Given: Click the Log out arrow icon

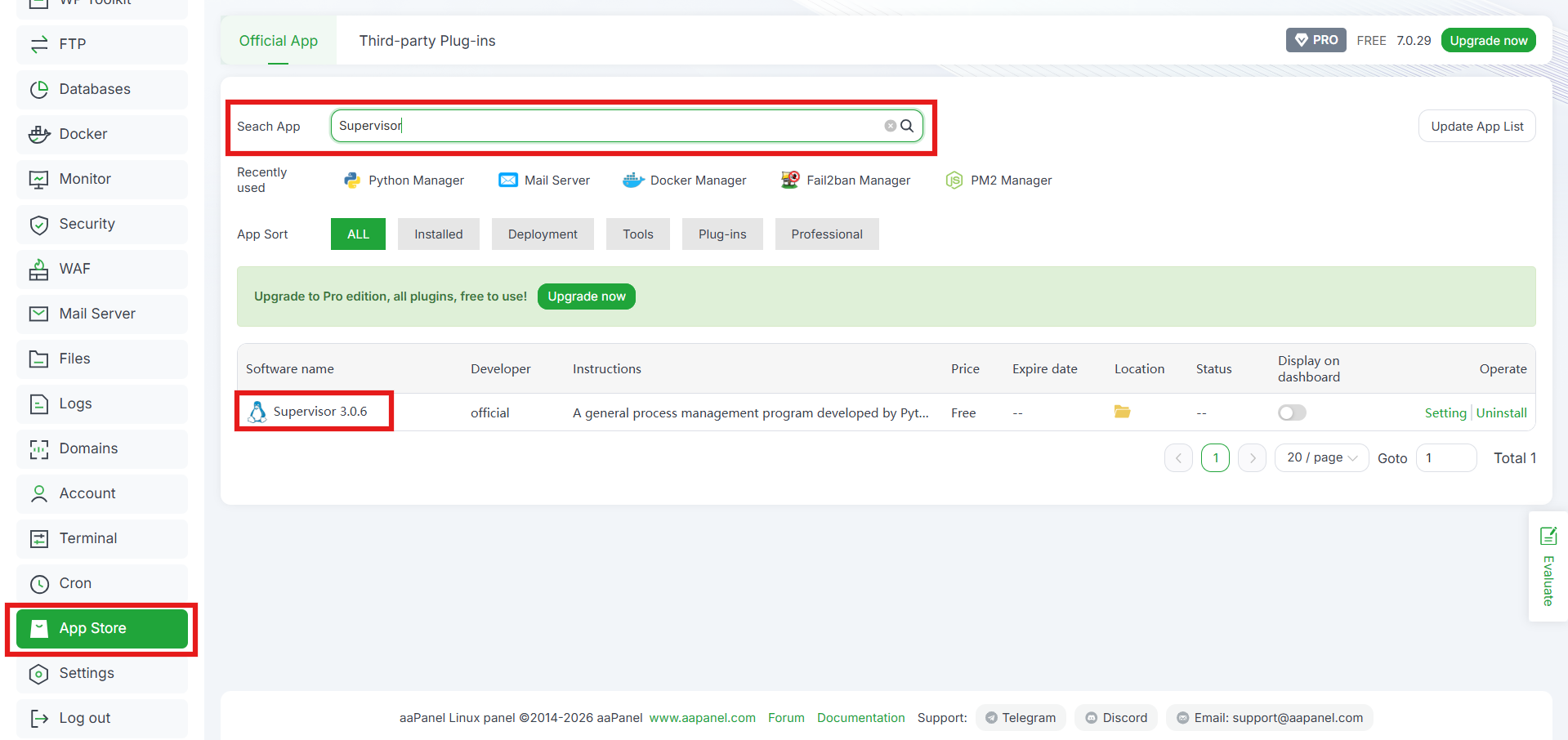Looking at the screenshot, I should 39,718.
